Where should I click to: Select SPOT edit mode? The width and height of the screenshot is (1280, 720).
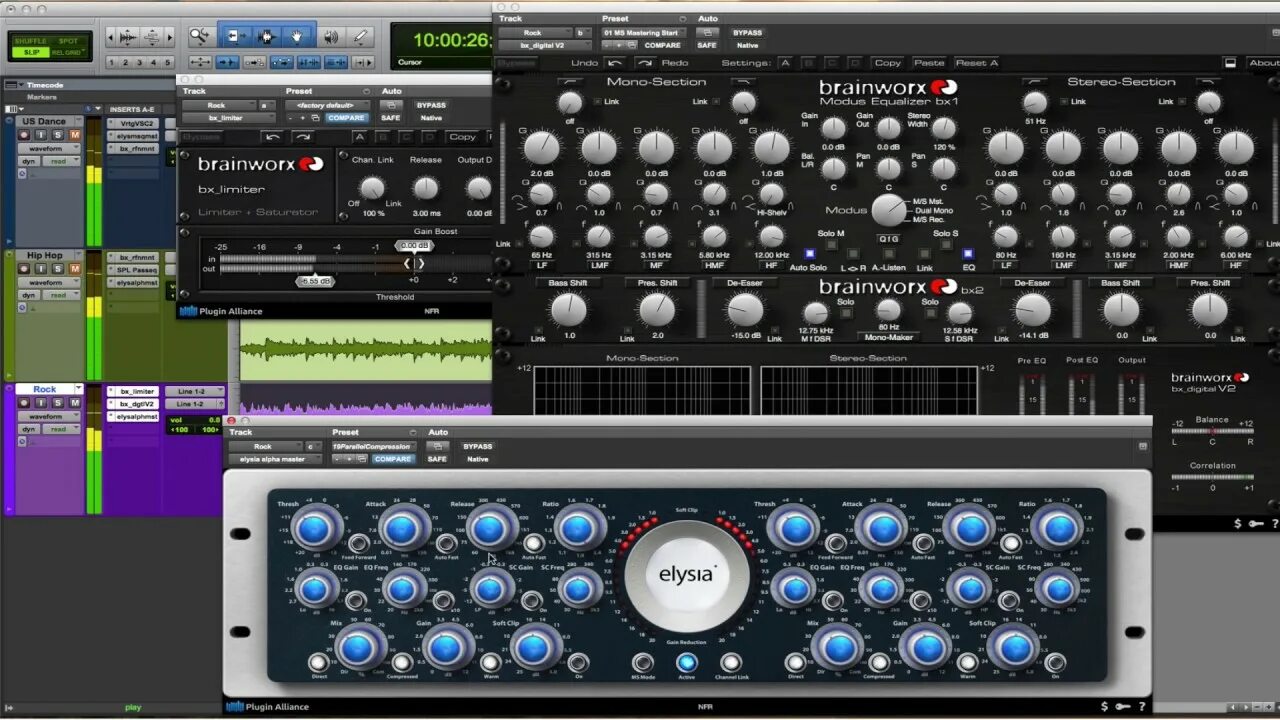tap(68, 41)
